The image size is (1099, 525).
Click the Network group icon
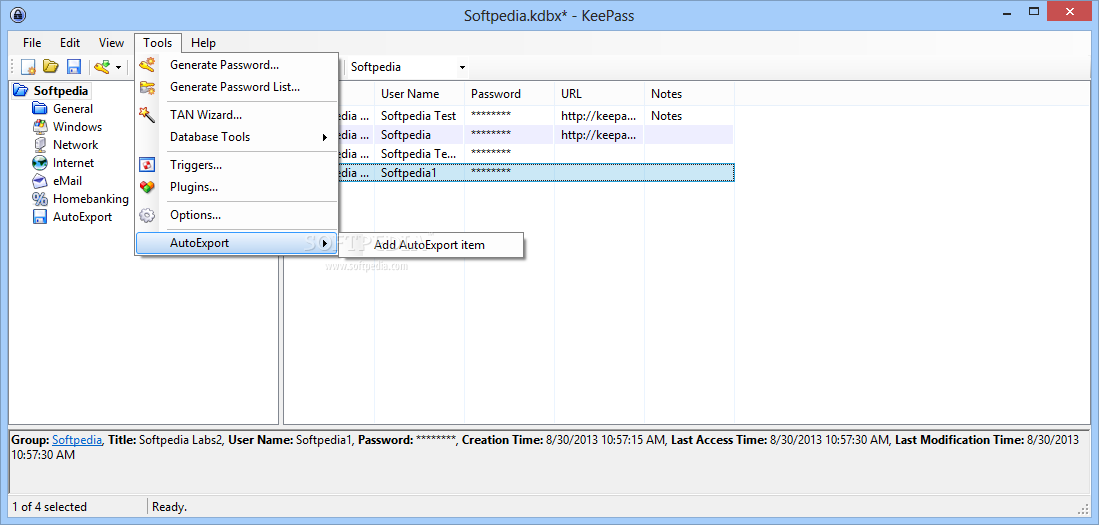click(40, 145)
